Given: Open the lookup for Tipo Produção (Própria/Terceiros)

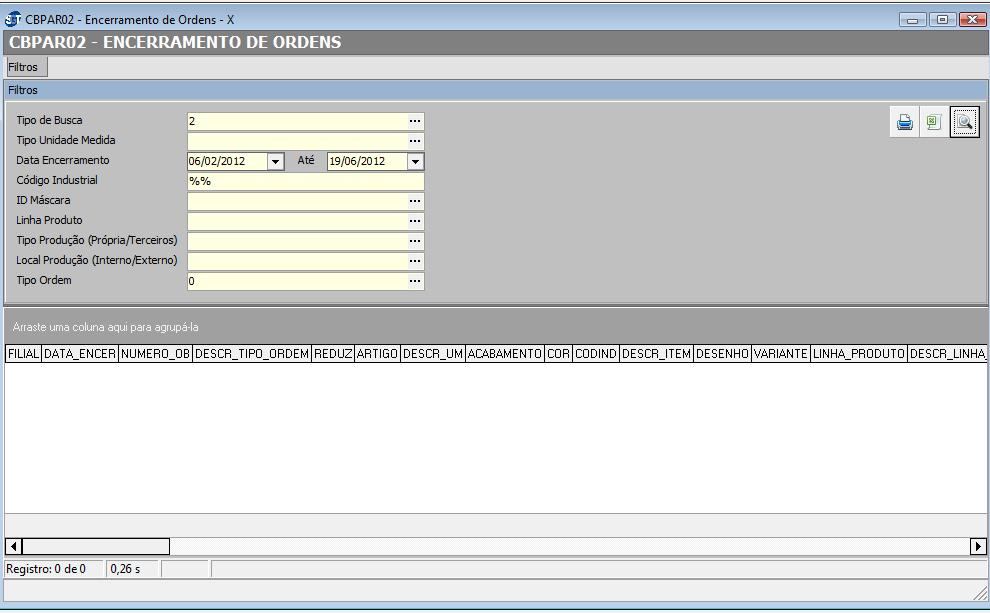Looking at the screenshot, I should pyautogui.click(x=415, y=241).
